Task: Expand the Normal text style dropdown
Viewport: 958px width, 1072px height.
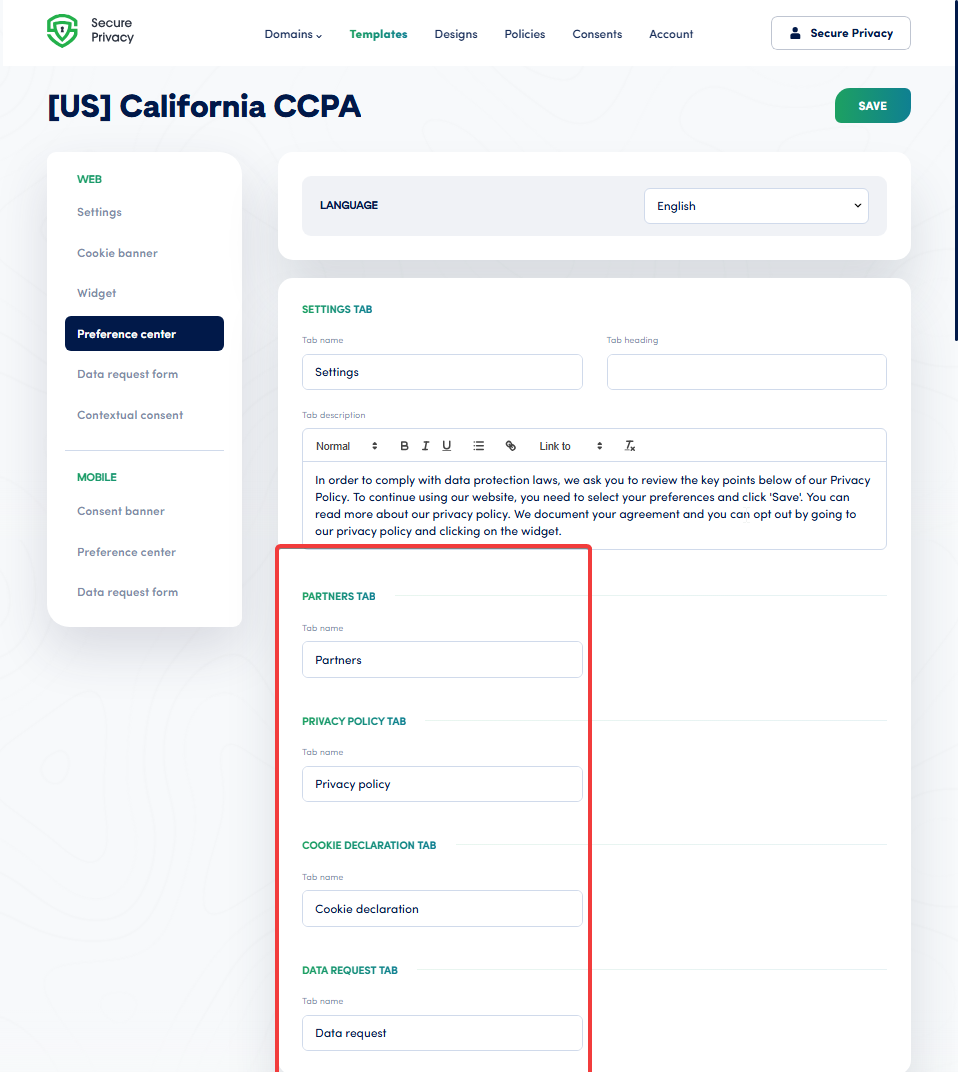Action: [x=346, y=446]
